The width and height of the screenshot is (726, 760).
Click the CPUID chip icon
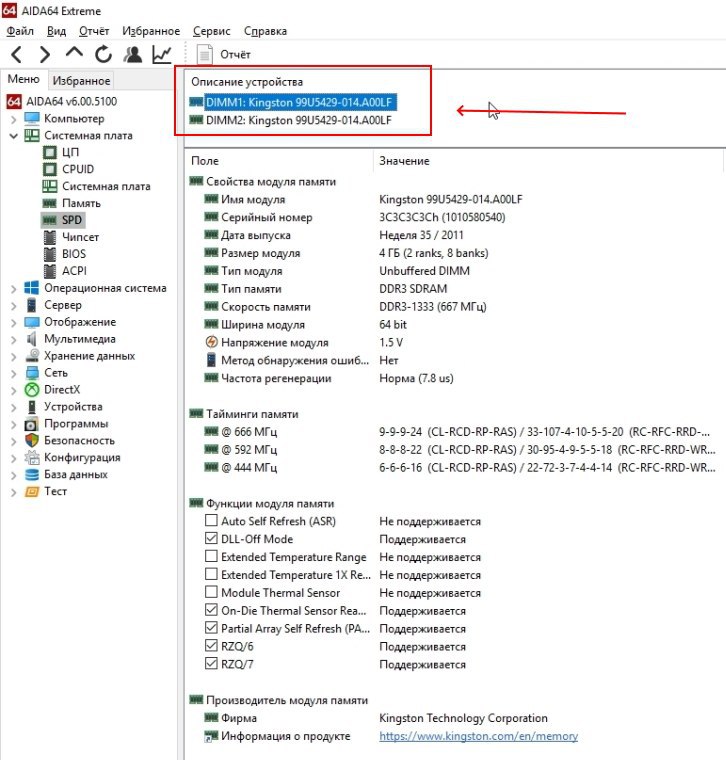(x=49, y=169)
